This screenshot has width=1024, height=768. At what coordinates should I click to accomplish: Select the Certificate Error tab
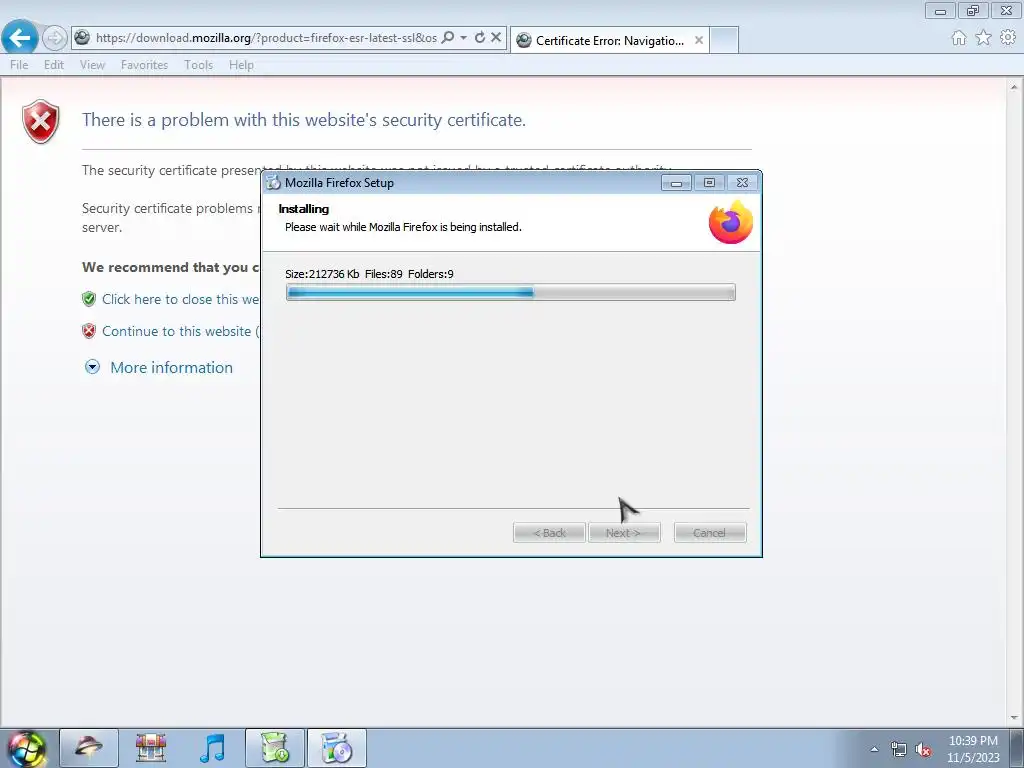609,40
